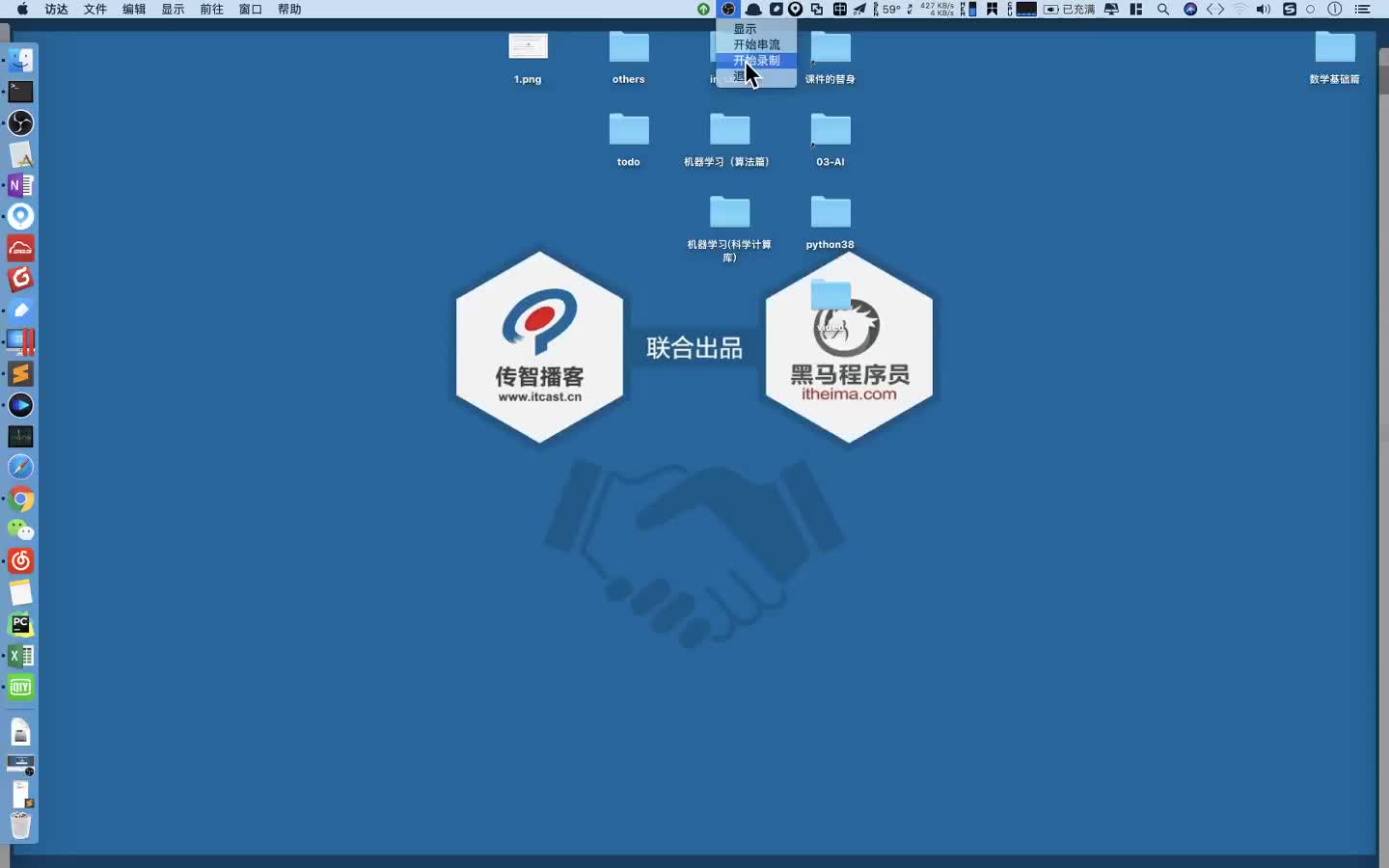
Task: Open the Wi-Fi status menu
Action: [x=1239, y=9]
